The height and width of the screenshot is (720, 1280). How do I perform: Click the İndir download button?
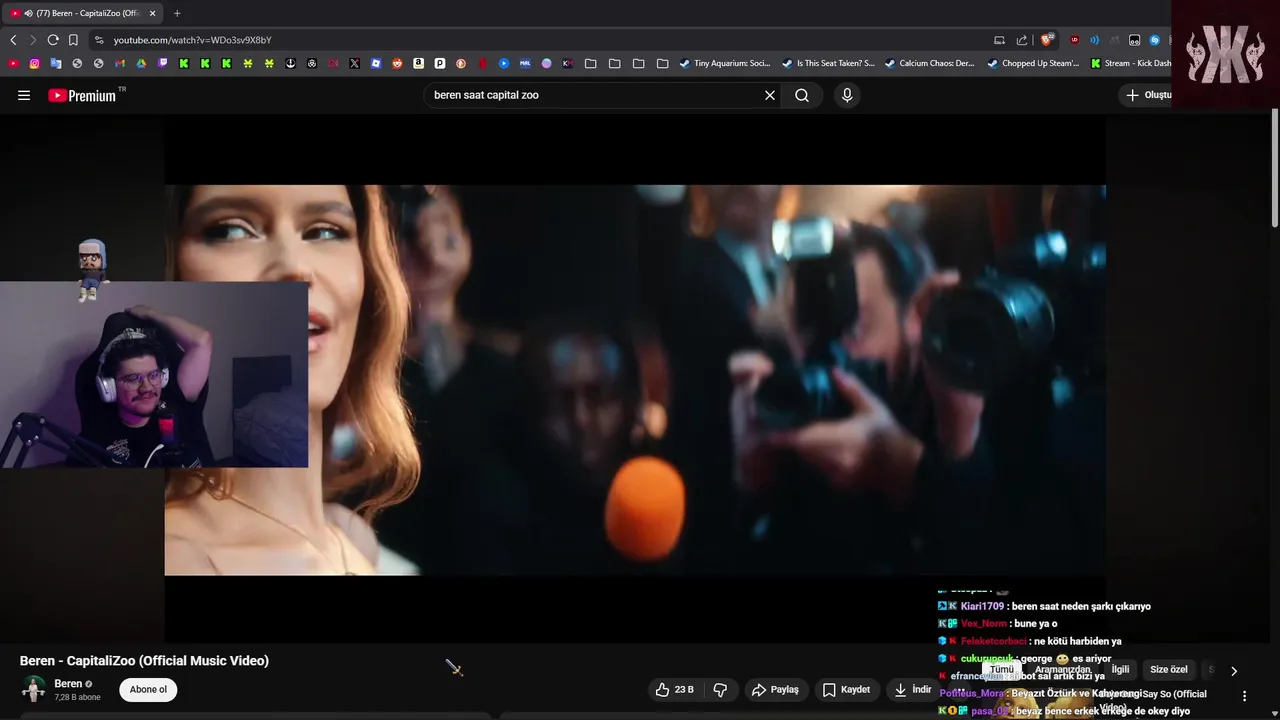coord(912,689)
